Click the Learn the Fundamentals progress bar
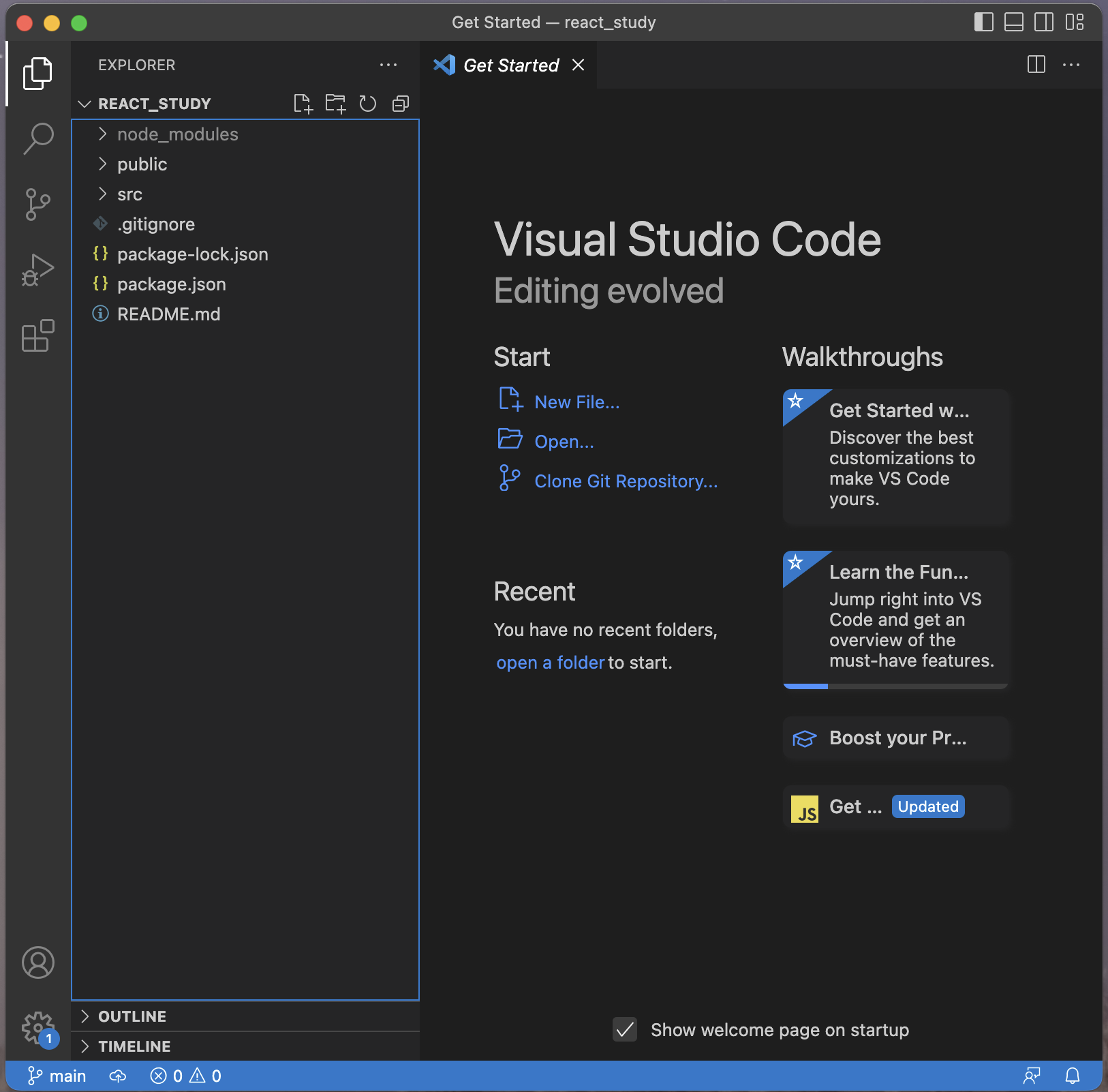This screenshot has width=1108, height=1092. tap(896, 686)
